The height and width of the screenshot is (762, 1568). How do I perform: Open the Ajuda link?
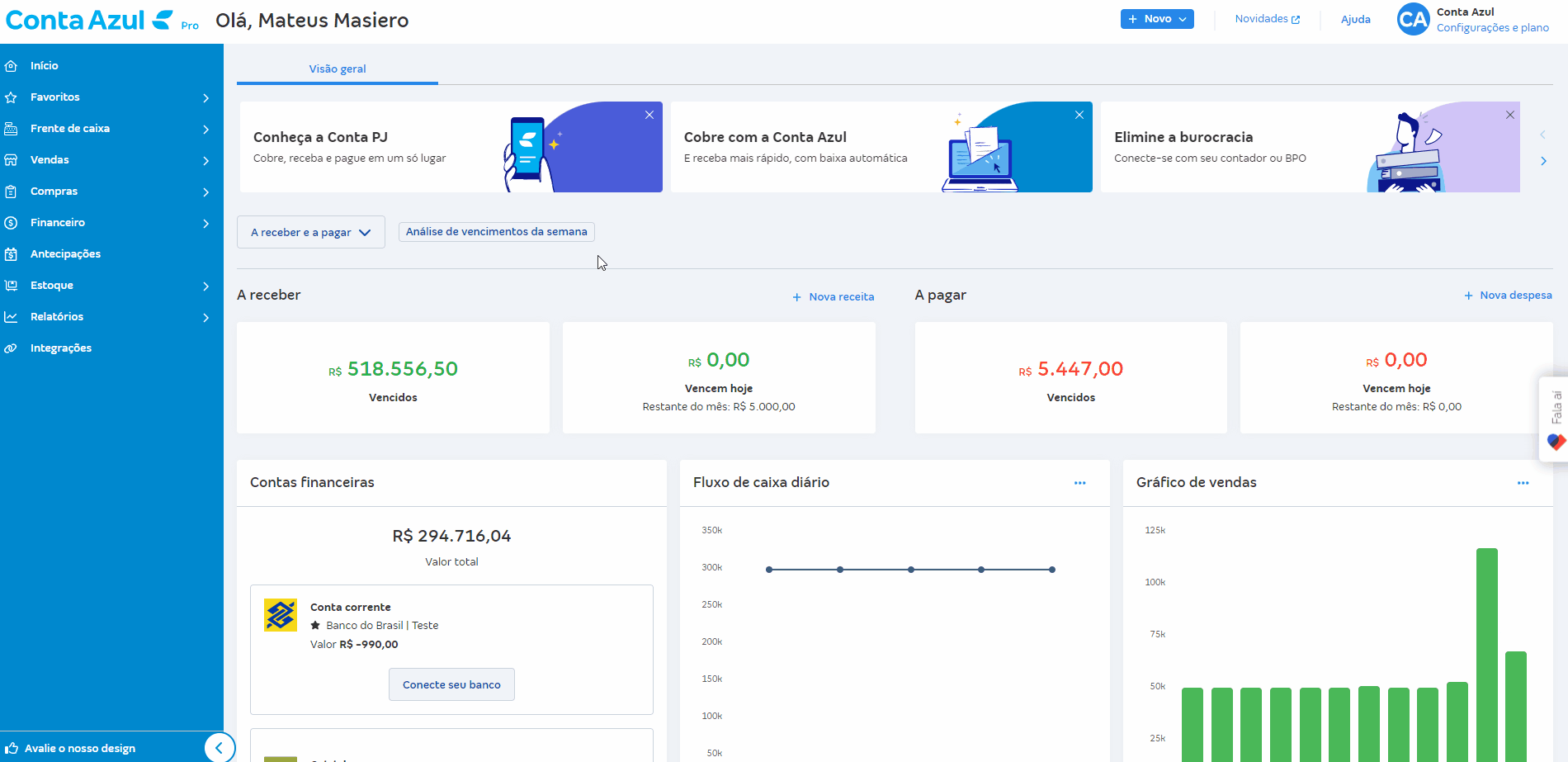[x=1355, y=20]
